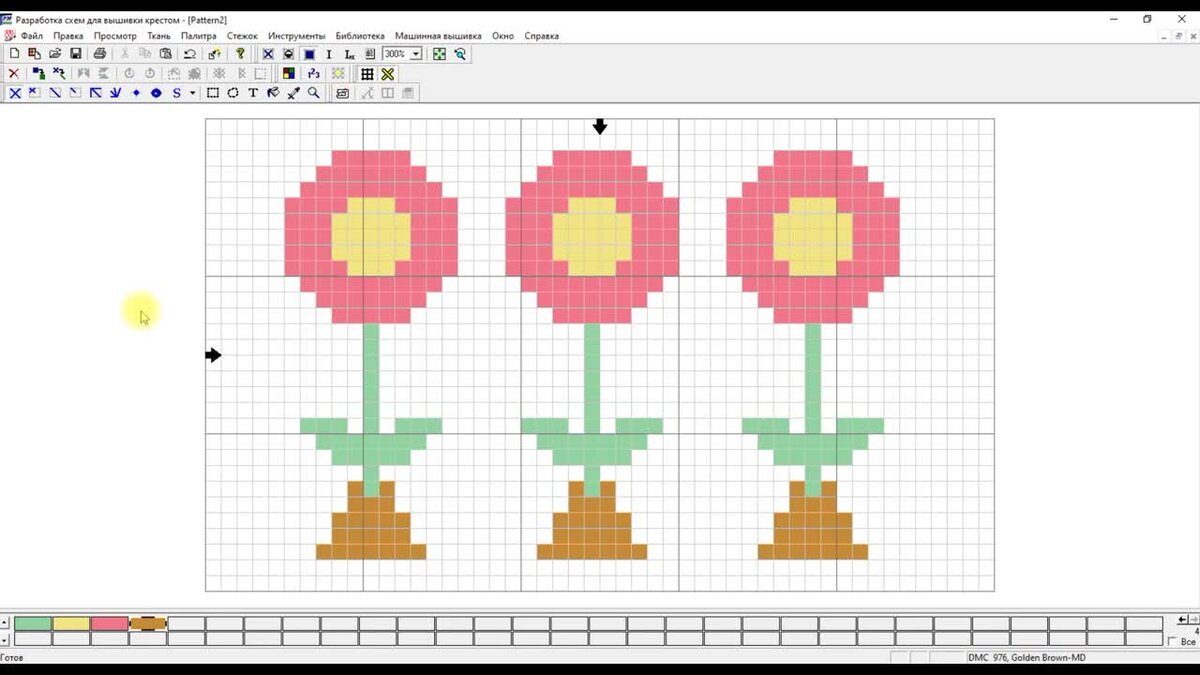Select the pink palette color swatch
Screen dimensions: 1200x675
110,623
